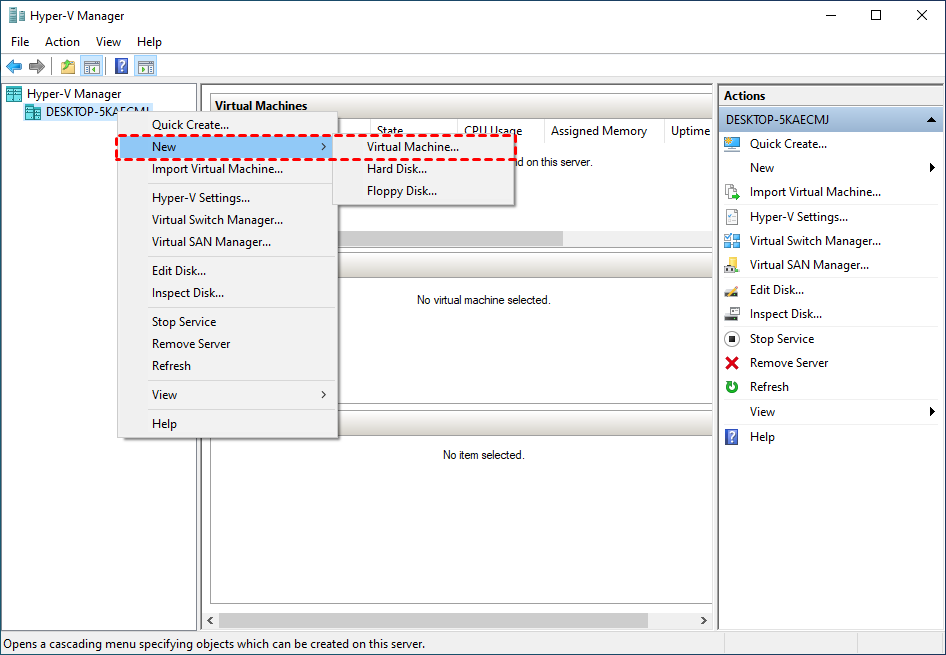Select the Hyper-V Manager root tree node
The width and height of the screenshot is (946, 655).
point(74,94)
